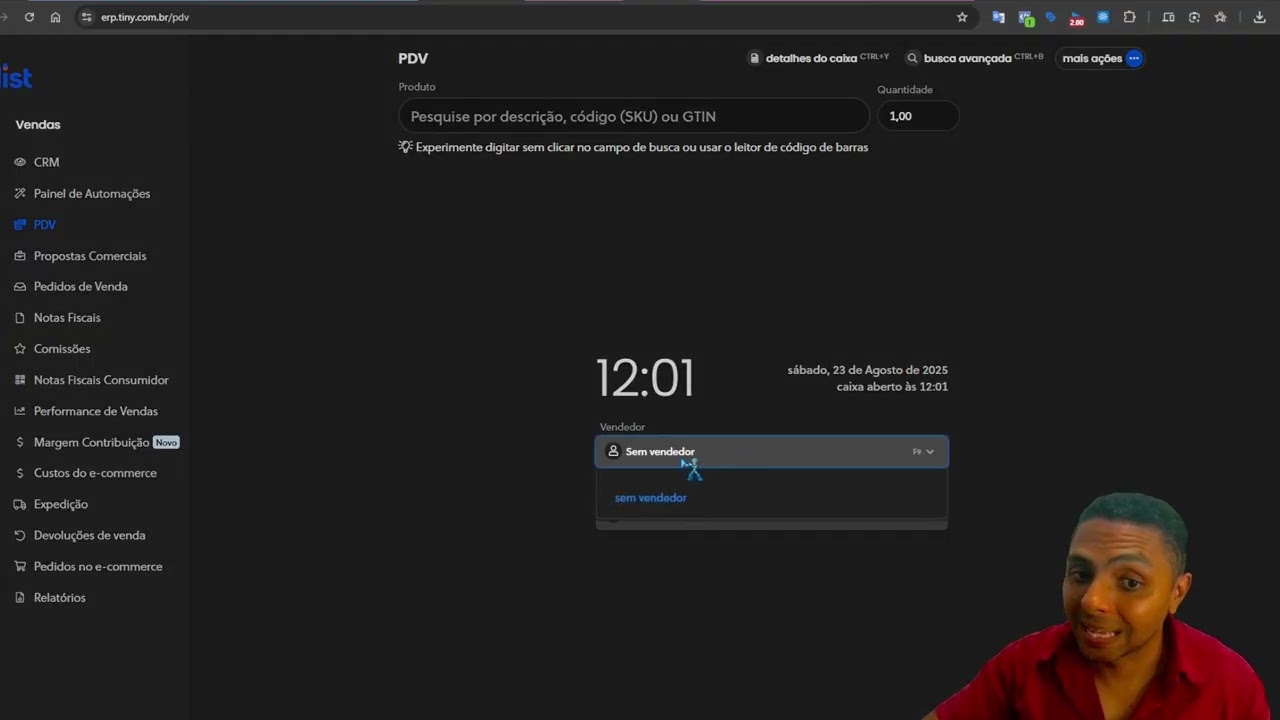Click the Comissões star icon
This screenshot has height=720, width=1280.
20,349
